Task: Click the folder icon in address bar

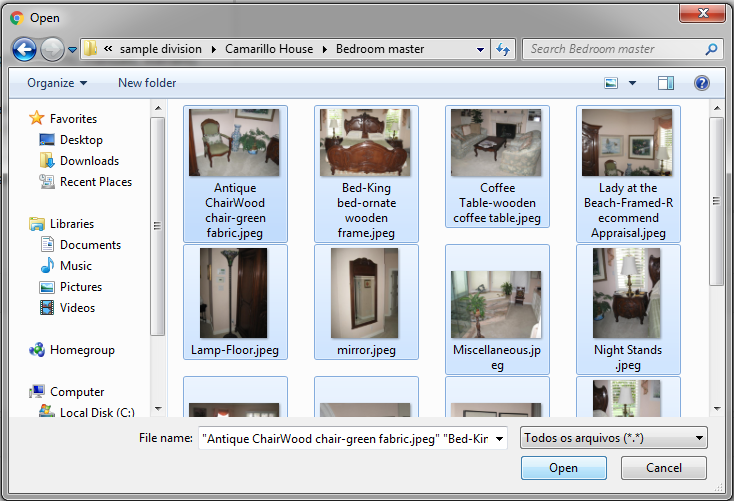Action: point(91,49)
